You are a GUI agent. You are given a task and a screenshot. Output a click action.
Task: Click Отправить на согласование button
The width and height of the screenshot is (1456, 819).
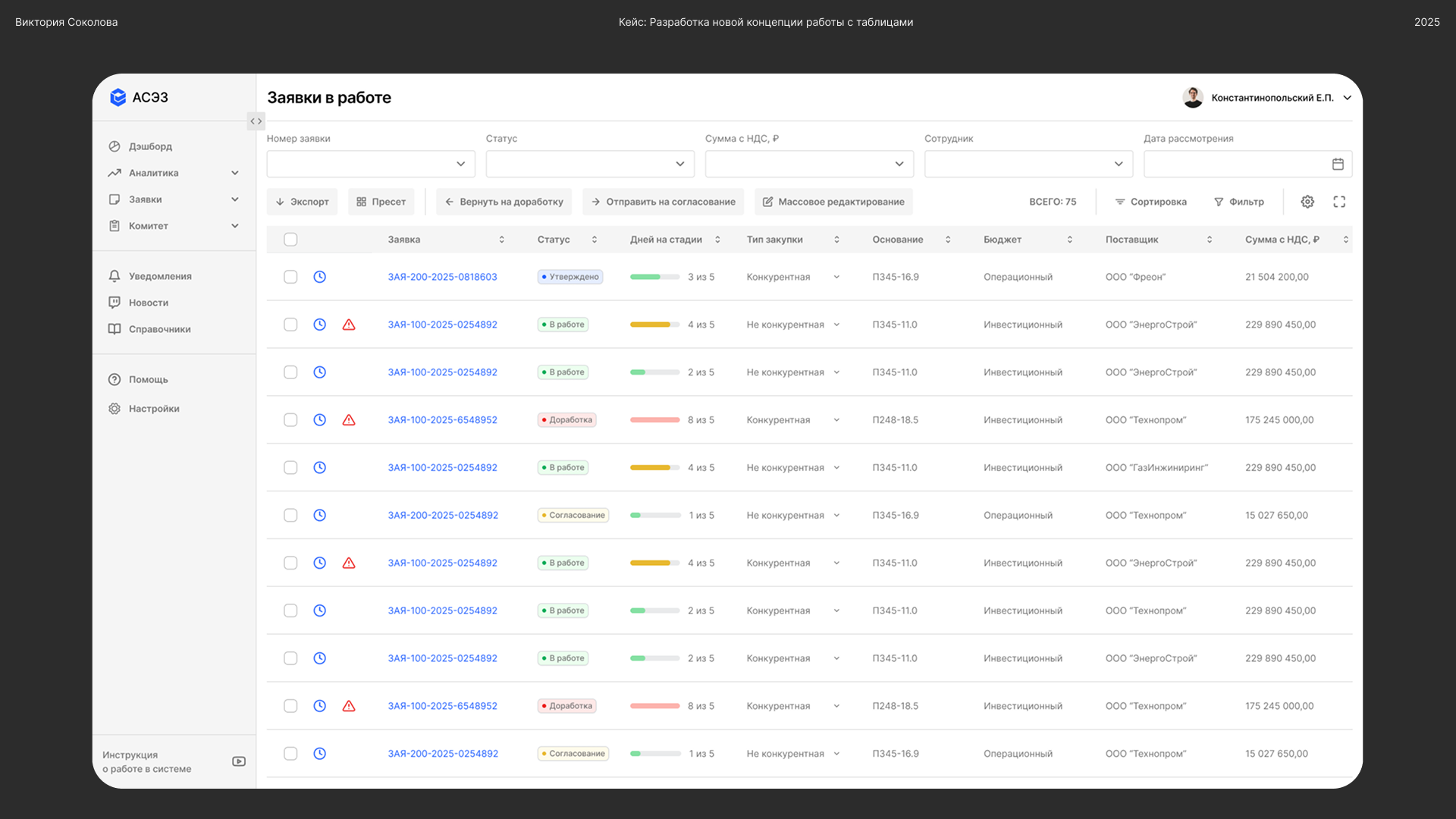click(663, 202)
